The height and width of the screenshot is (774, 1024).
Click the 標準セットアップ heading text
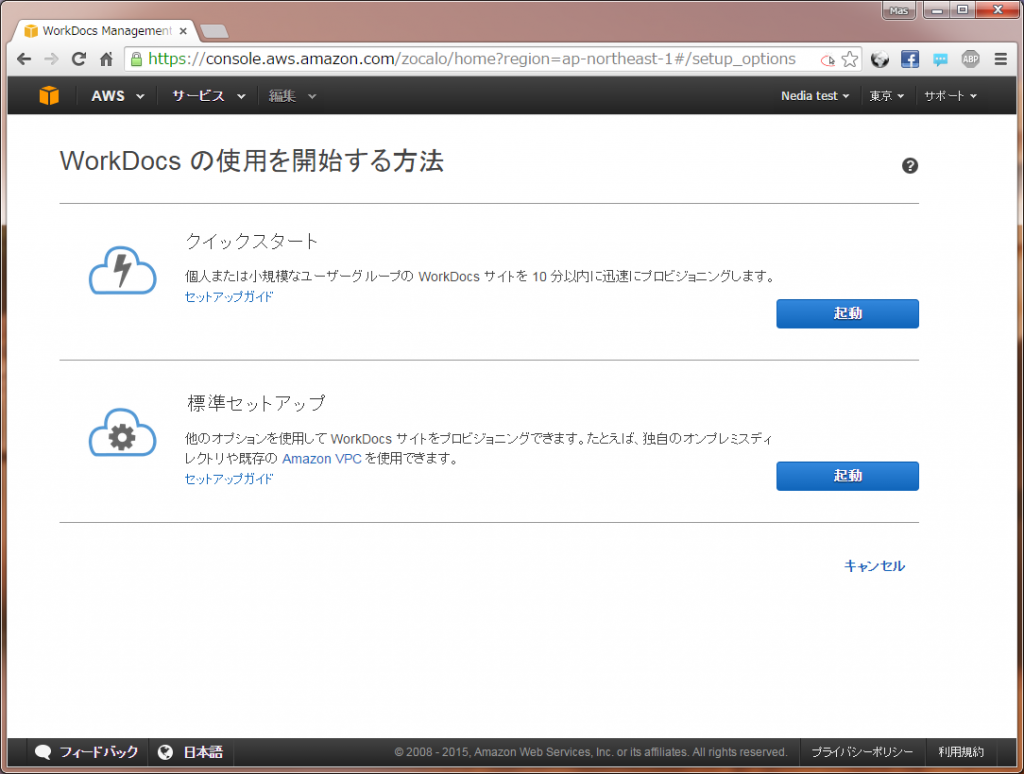(x=255, y=403)
